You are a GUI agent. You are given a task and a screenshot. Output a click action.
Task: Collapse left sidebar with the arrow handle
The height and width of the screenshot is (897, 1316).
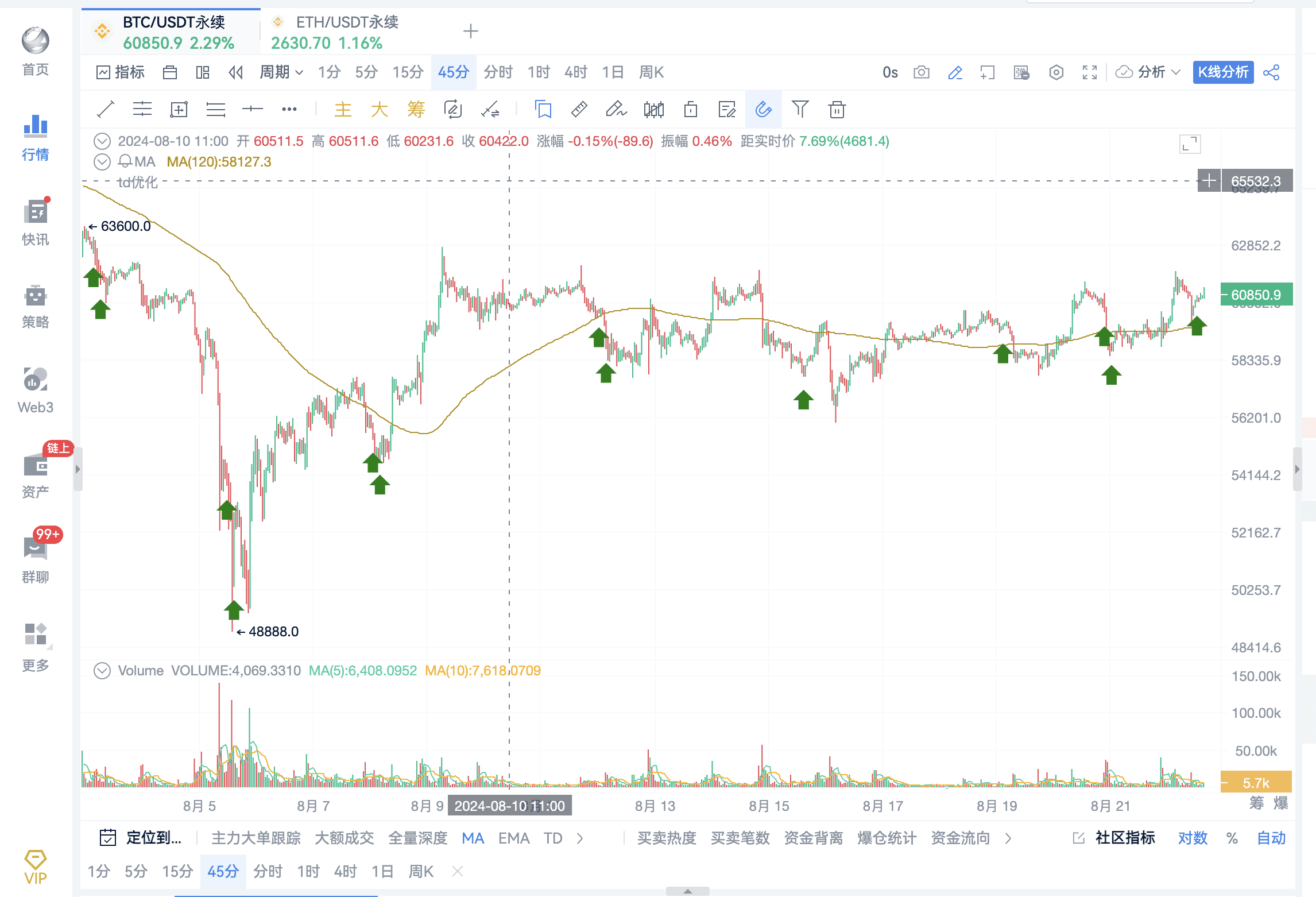78,469
